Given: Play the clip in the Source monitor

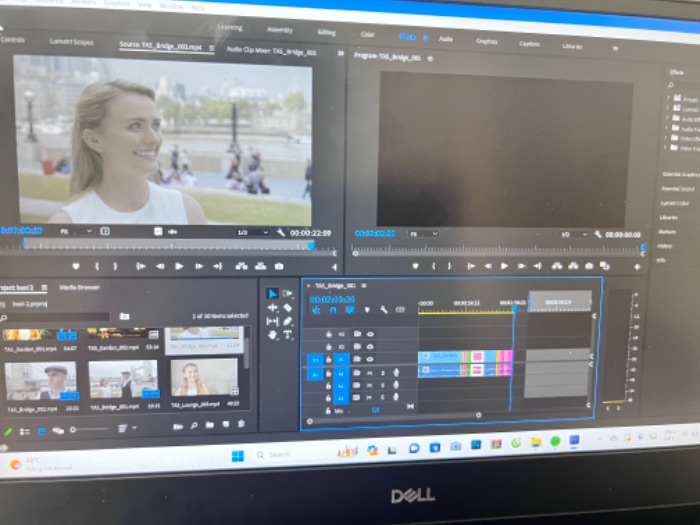Looking at the screenshot, I should [x=179, y=266].
